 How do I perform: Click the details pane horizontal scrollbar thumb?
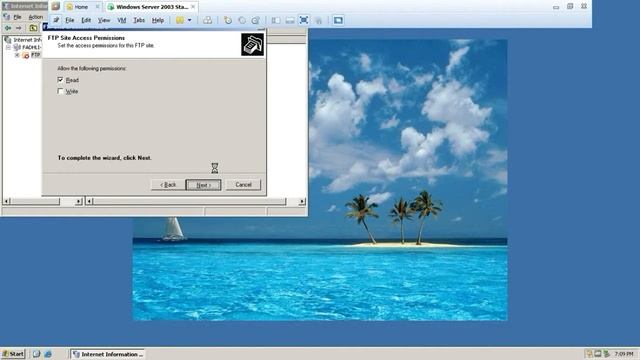pyautogui.click(x=189, y=201)
